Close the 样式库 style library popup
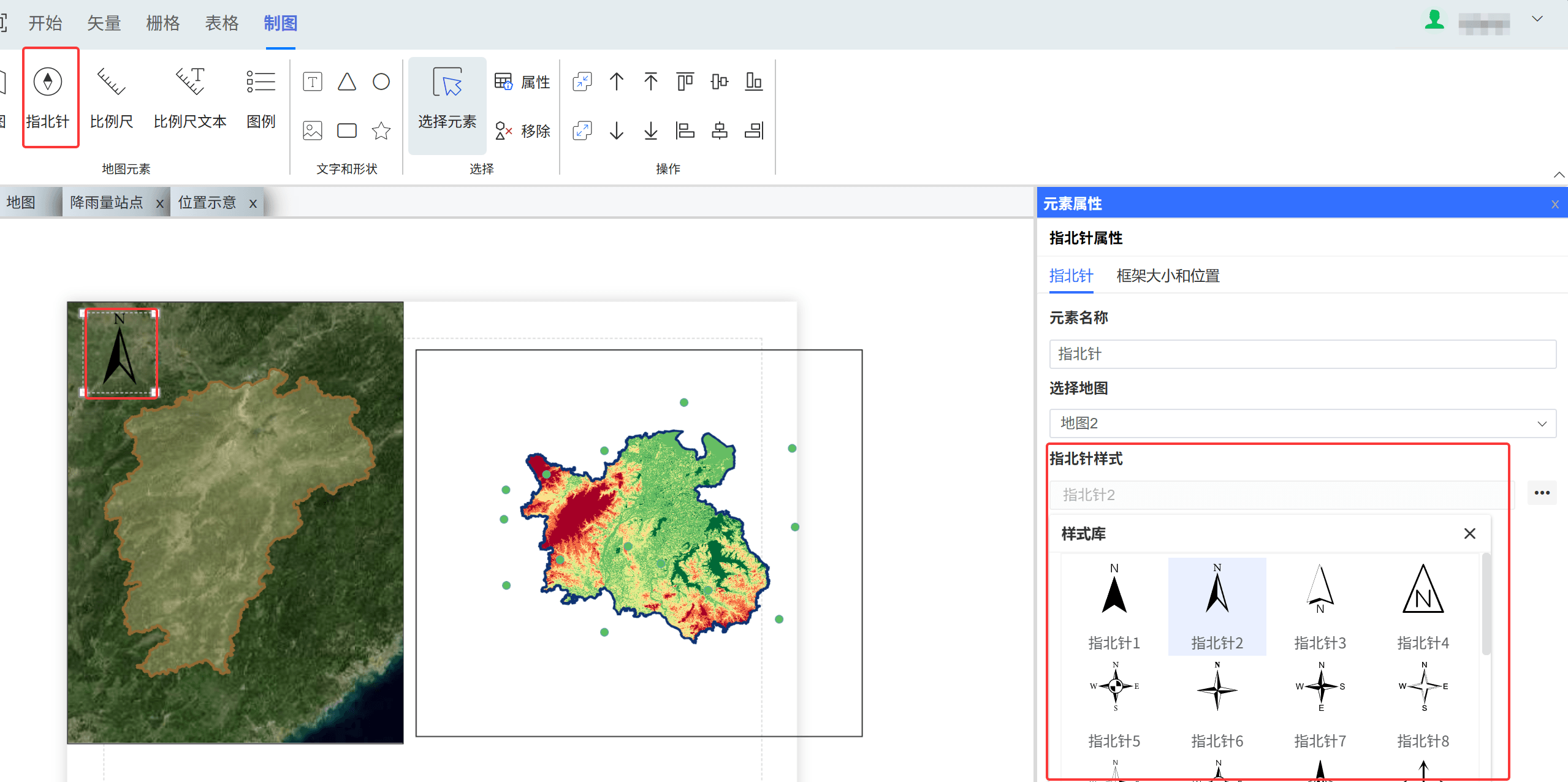 1469,534
